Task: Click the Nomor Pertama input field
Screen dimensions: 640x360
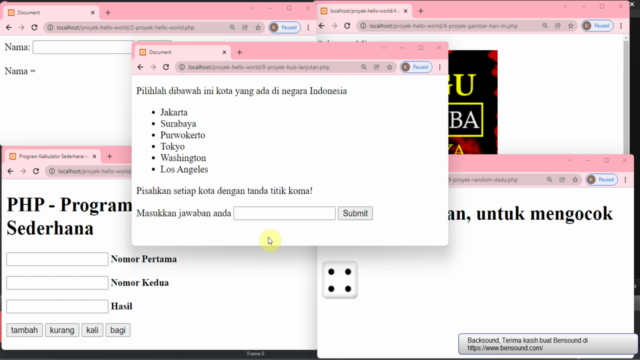Action: click(x=57, y=259)
